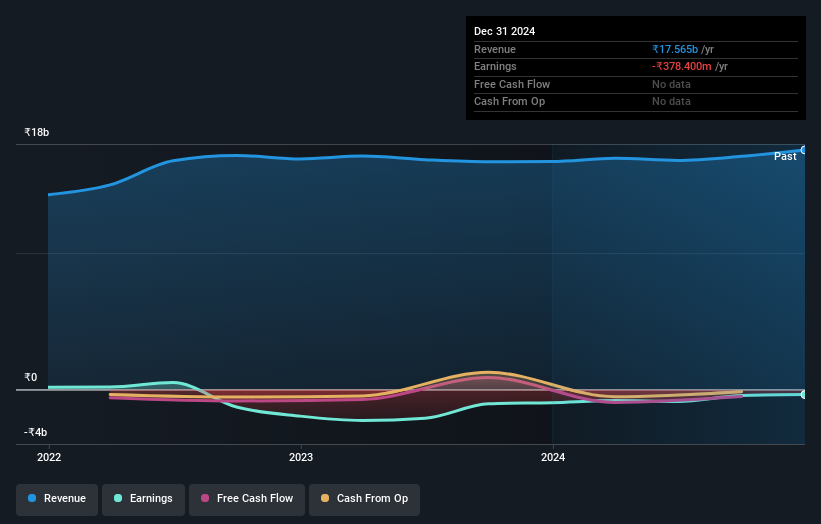821x524 pixels.
Task: Click the teal Earnings legend dot
Action: pos(118,498)
